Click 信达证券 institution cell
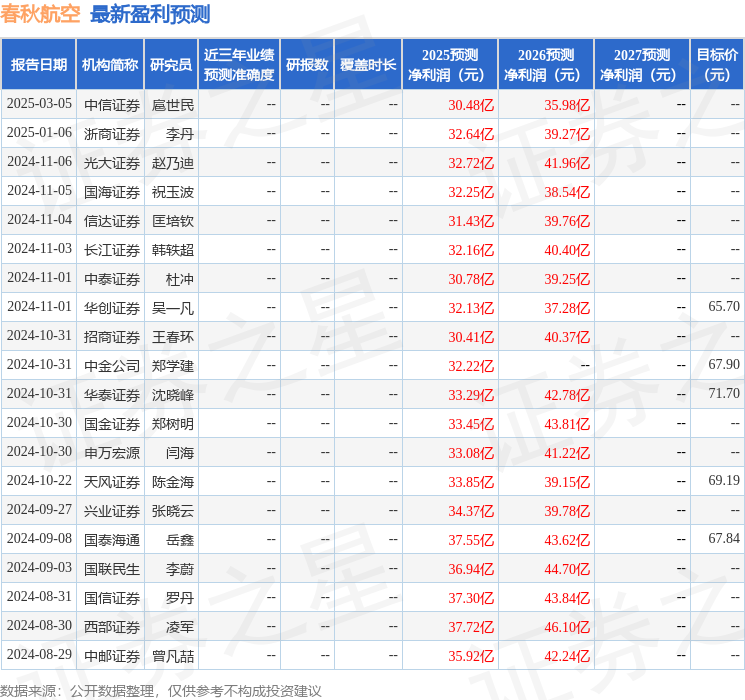745x700 pixels. [112, 221]
